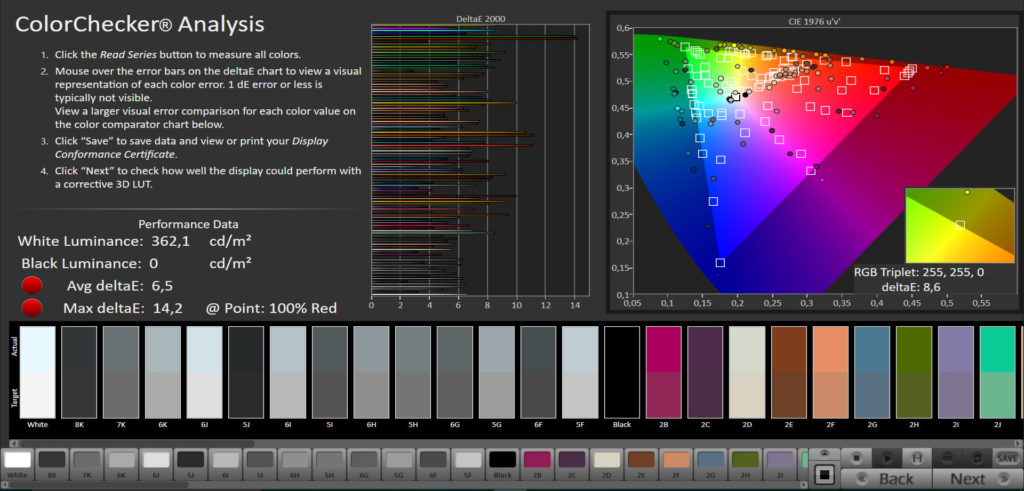Click the DeltaE 2000 bar chart
The height and width of the screenshot is (491, 1024).
pyautogui.click(x=480, y=160)
